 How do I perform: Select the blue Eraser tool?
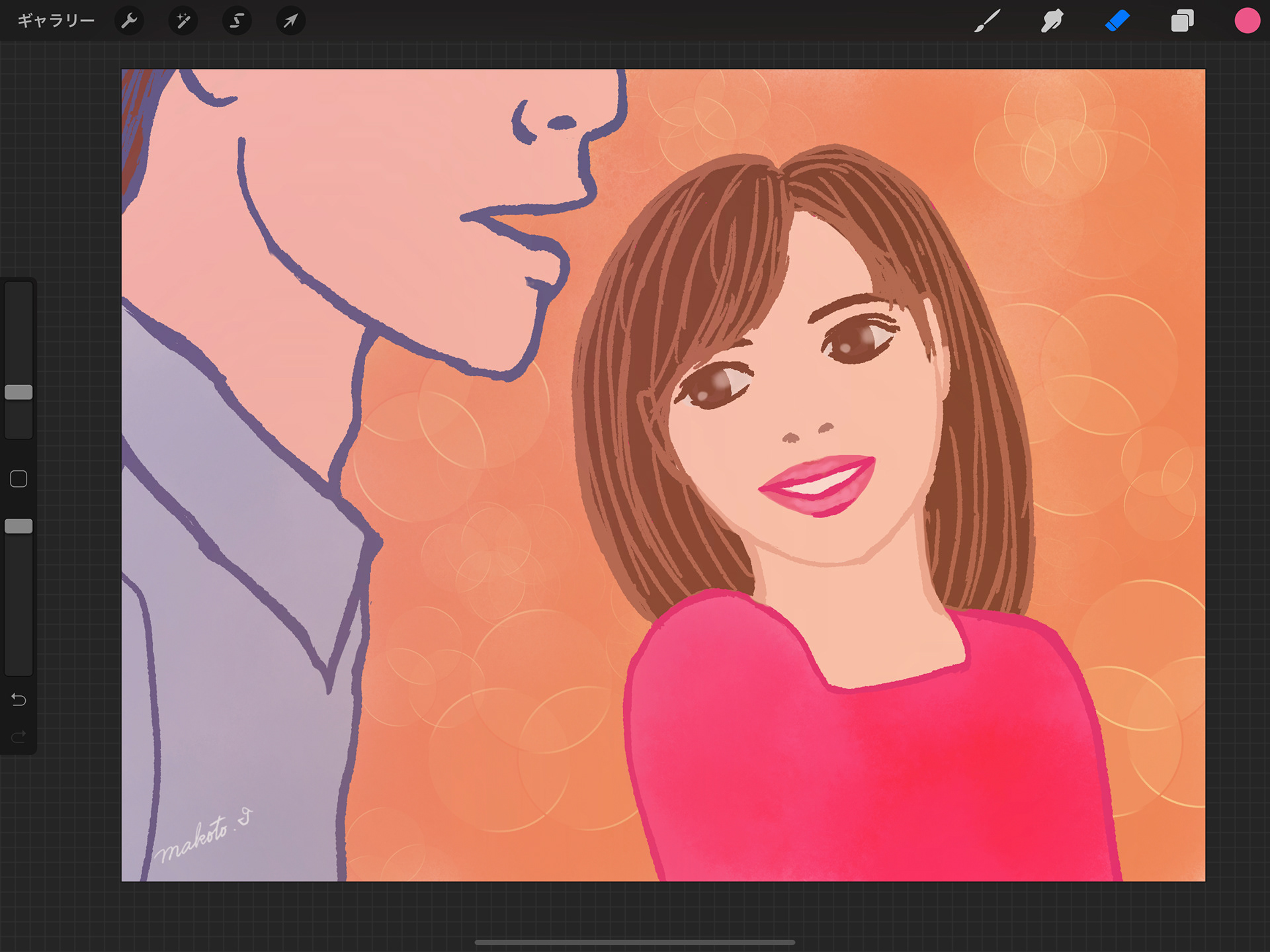[x=1117, y=21]
